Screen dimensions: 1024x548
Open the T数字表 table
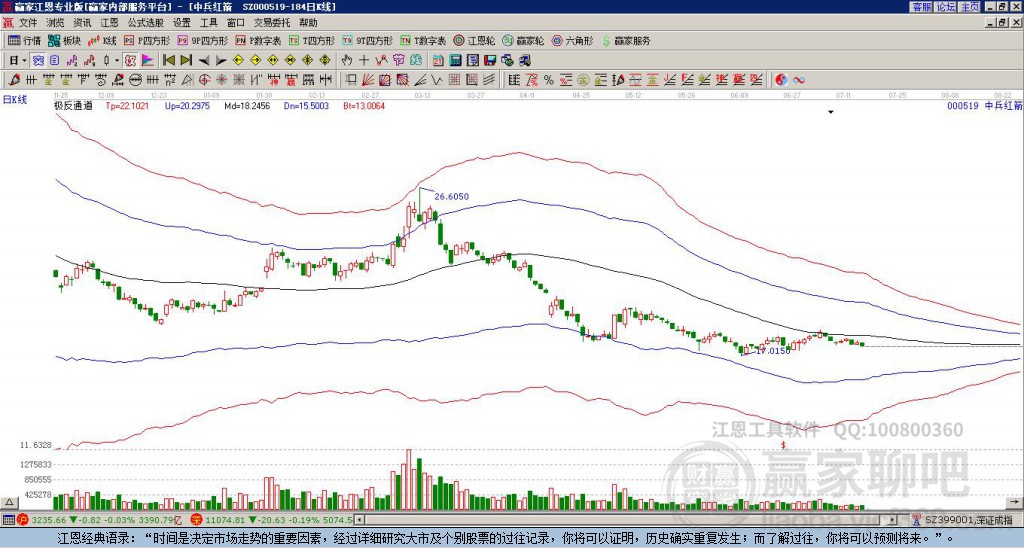423,41
